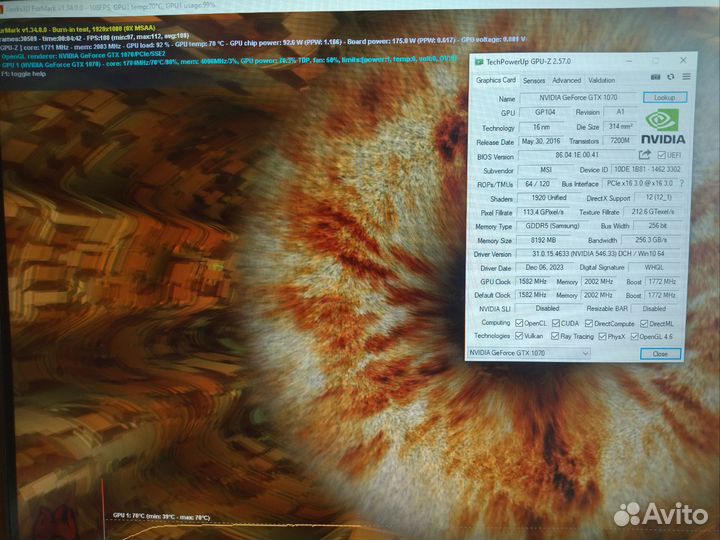Click the Bandwidth field 256.3 GB/s

(651, 240)
